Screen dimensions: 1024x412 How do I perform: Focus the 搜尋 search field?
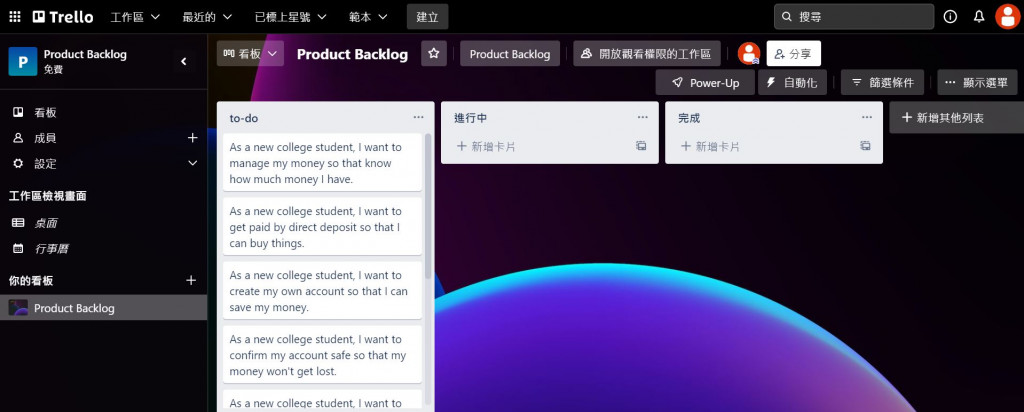tap(854, 16)
